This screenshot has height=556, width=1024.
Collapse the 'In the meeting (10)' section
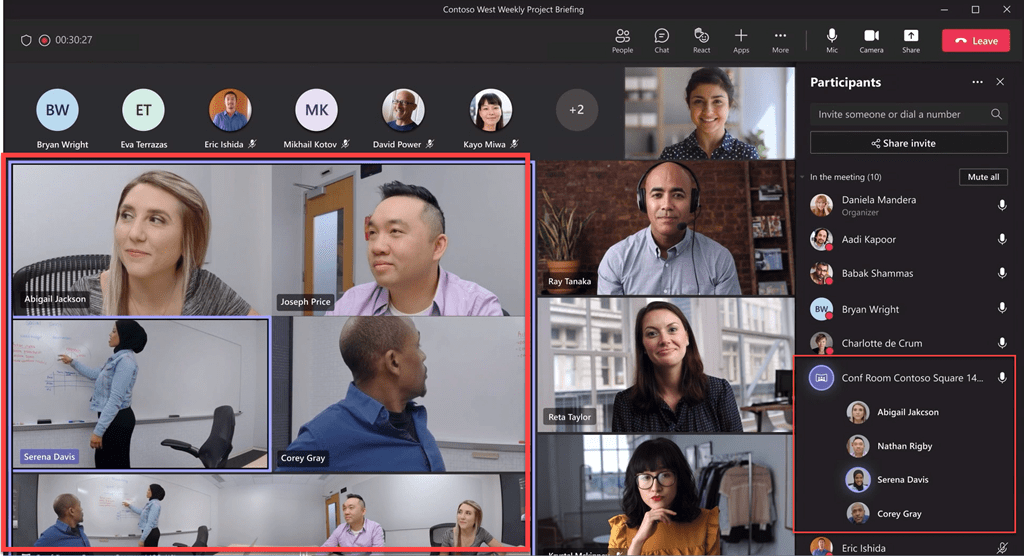pyautogui.click(x=803, y=177)
